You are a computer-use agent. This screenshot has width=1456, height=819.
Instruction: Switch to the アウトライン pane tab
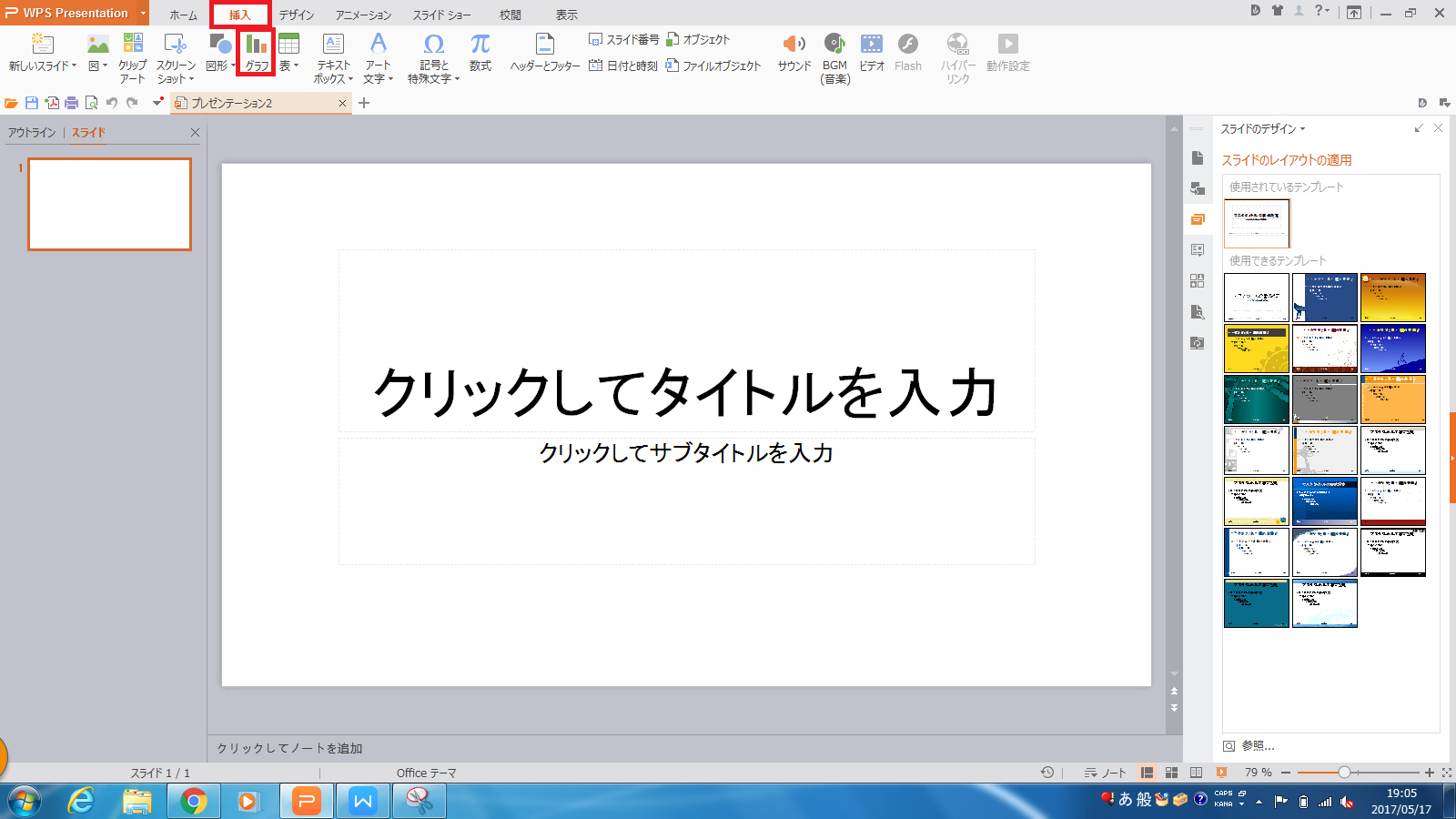click(x=32, y=132)
